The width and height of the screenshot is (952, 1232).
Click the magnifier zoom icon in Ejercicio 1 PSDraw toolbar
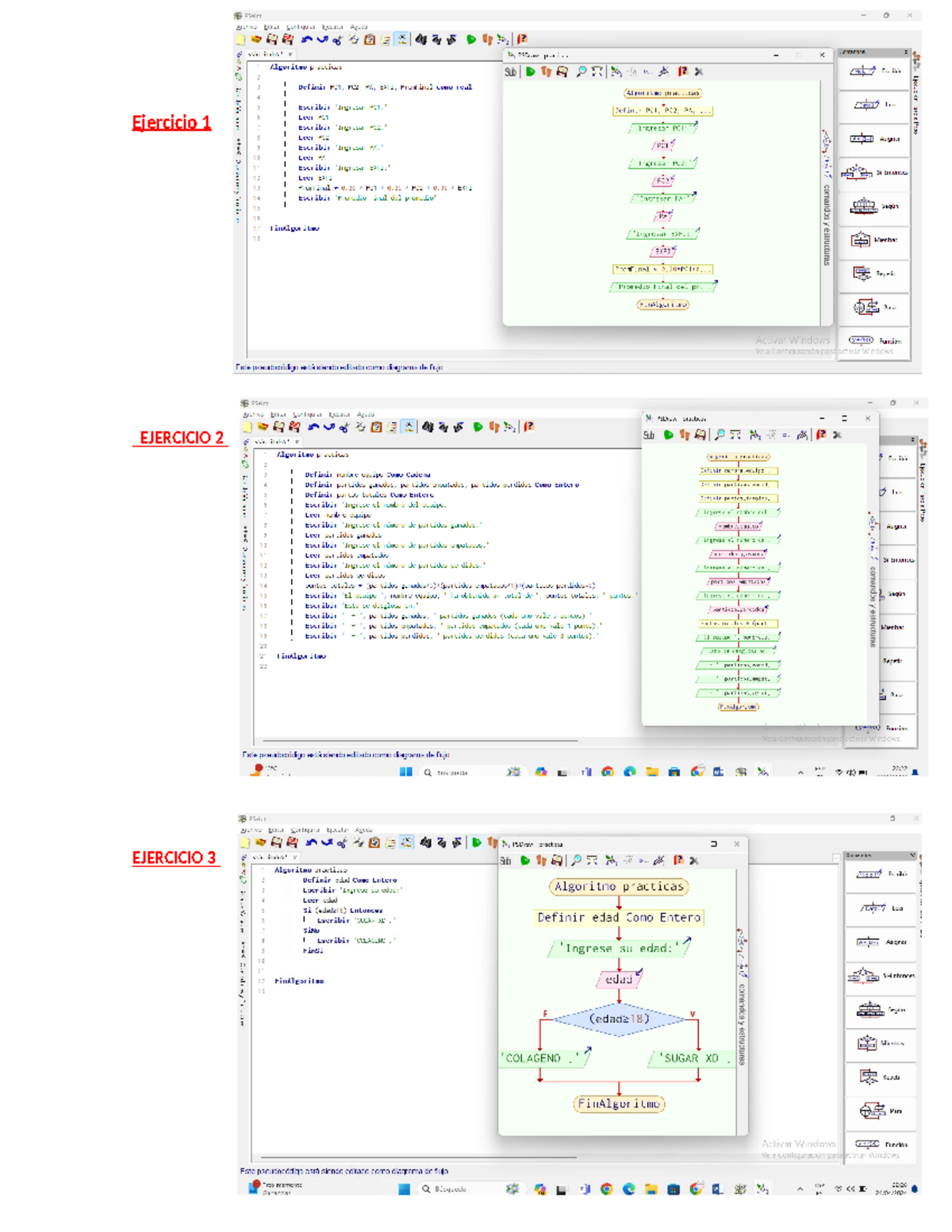(x=581, y=71)
